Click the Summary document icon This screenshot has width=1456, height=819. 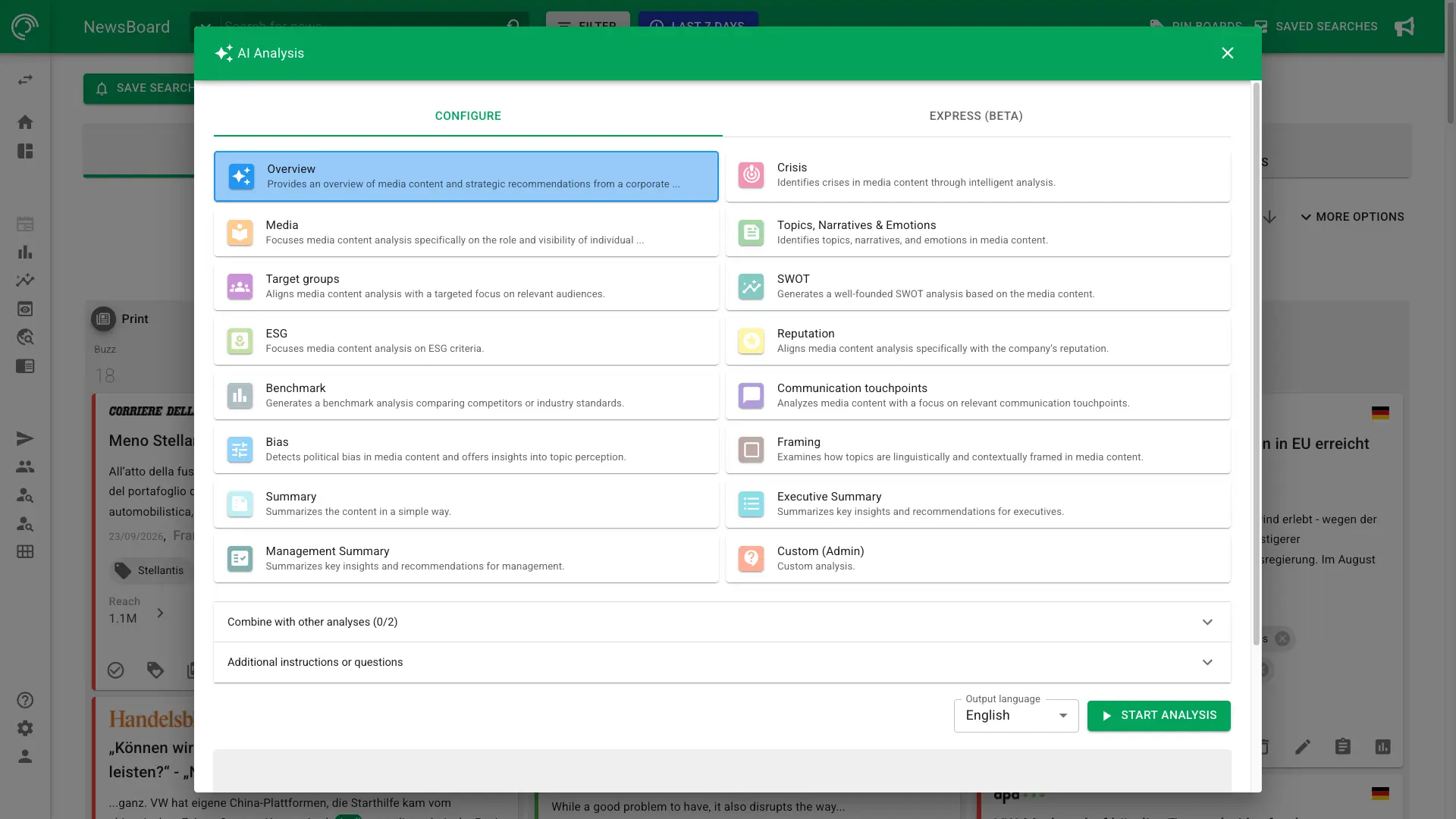pyautogui.click(x=240, y=504)
